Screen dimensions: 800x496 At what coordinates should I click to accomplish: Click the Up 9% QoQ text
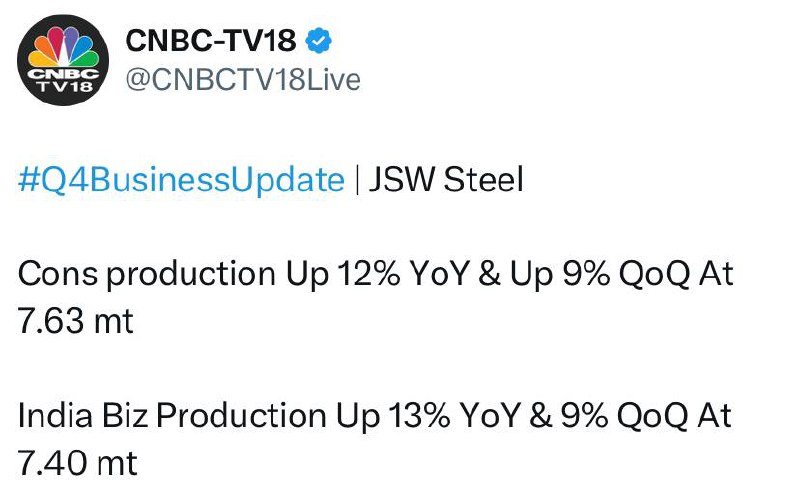(x=601, y=274)
